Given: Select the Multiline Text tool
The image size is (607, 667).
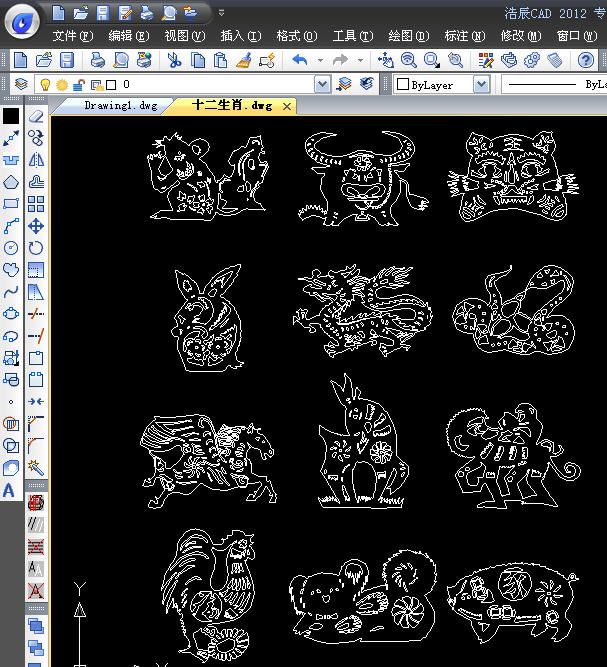Looking at the screenshot, I should (11, 490).
